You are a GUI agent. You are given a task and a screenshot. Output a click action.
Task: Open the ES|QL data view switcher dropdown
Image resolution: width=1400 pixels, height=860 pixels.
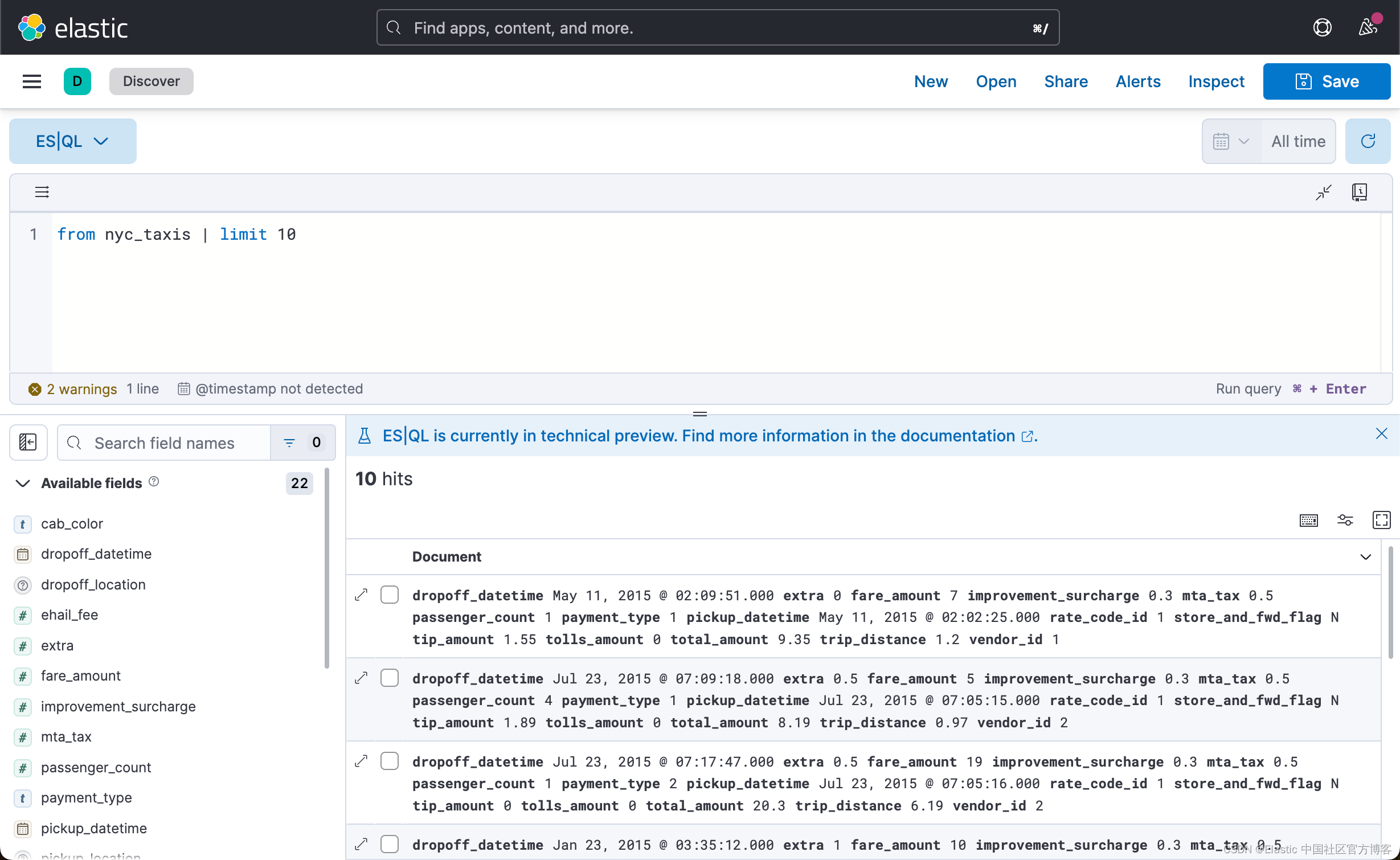pos(72,141)
